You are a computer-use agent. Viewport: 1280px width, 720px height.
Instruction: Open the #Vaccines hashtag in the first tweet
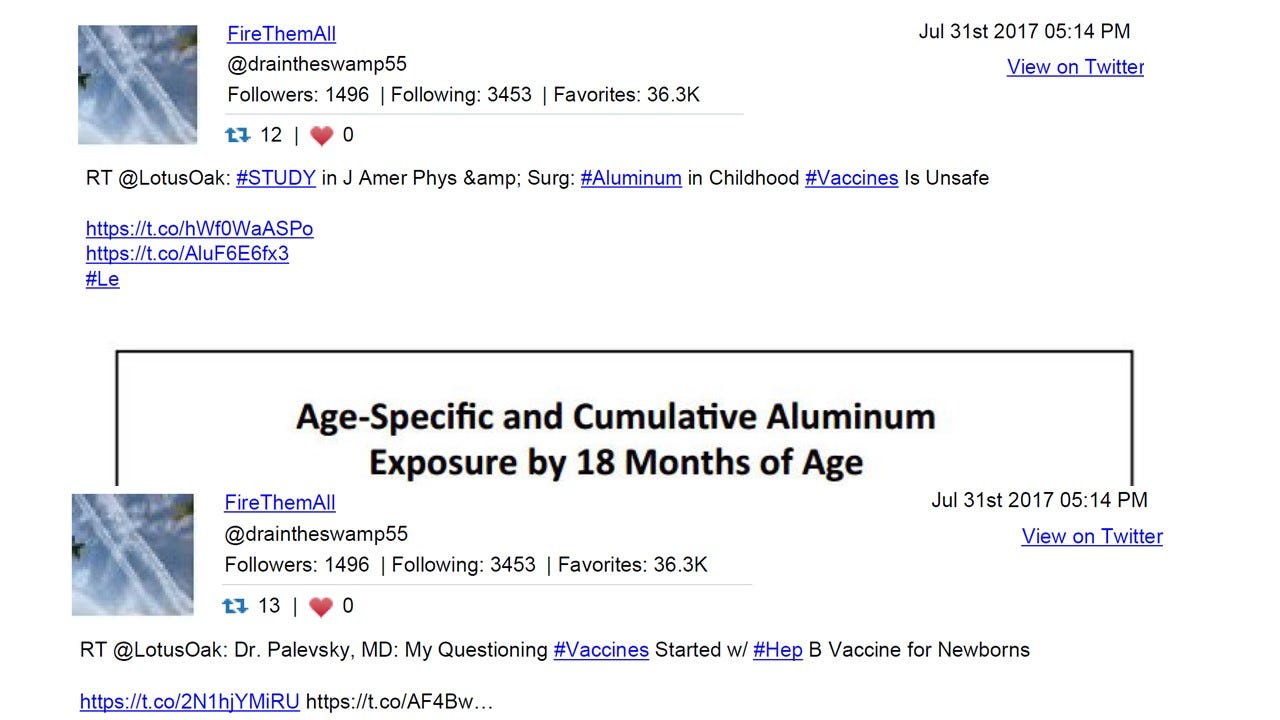(x=852, y=178)
